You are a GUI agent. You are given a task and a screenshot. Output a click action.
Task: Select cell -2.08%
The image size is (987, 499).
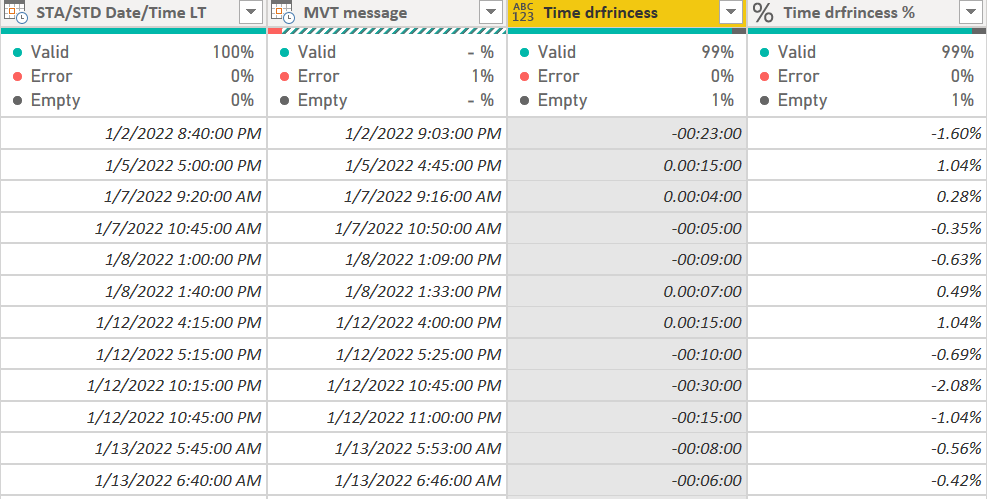point(867,385)
